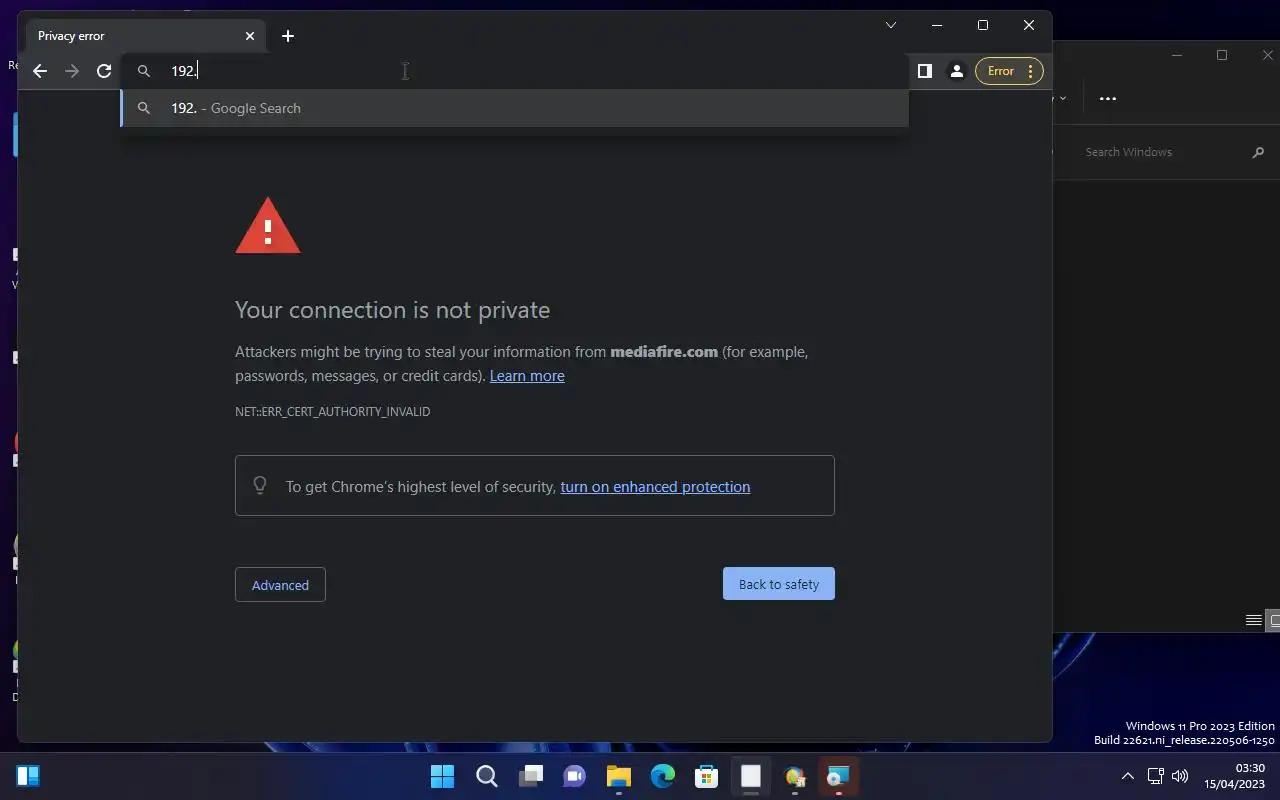Open a new Chrome tab
The height and width of the screenshot is (800, 1280).
point(288,36)
